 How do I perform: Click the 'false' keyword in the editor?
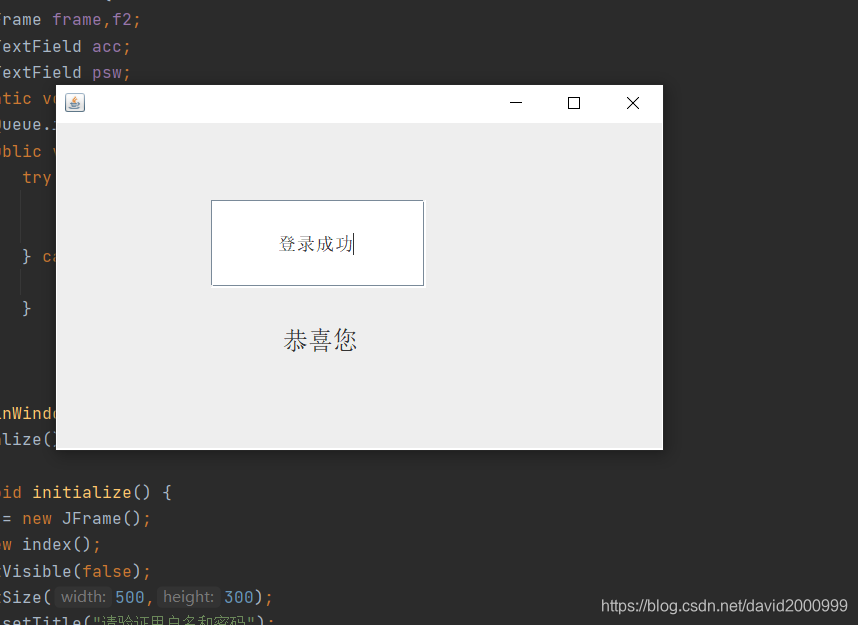click(x=107, y=571)
